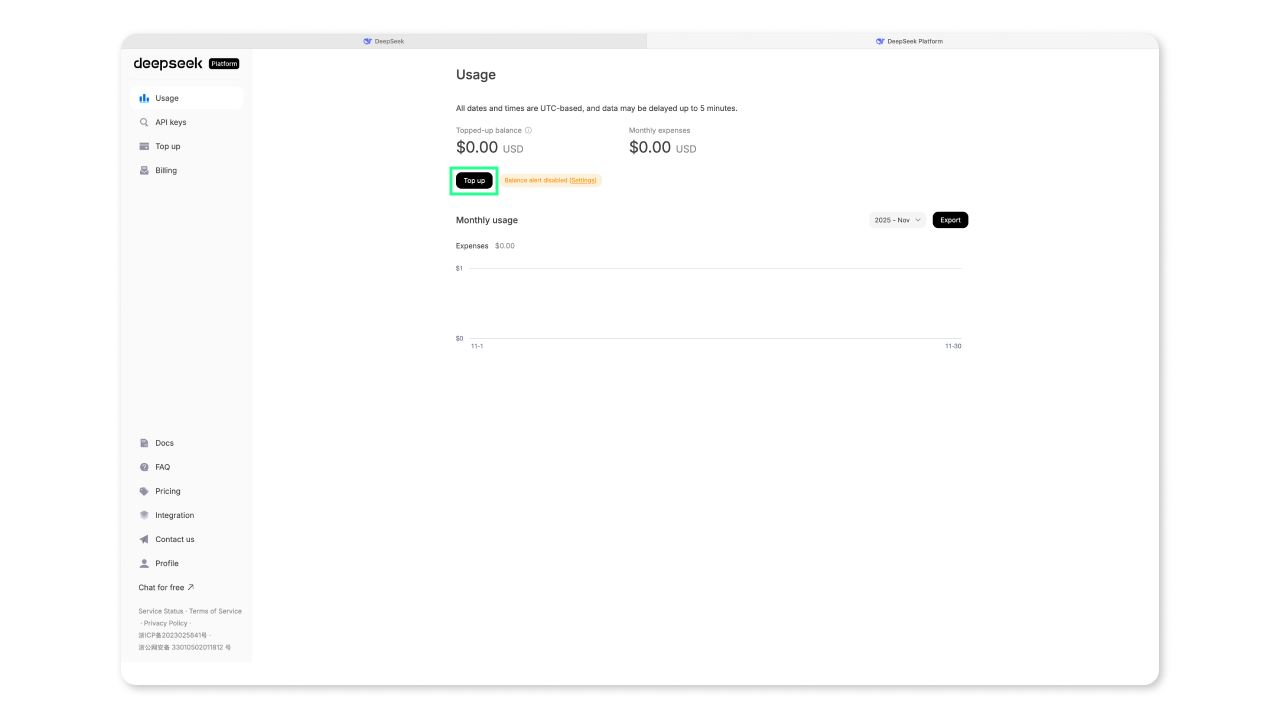The image size is (1280, 720).
Task: Open the Terms of Service footer link
Action: 216,611
